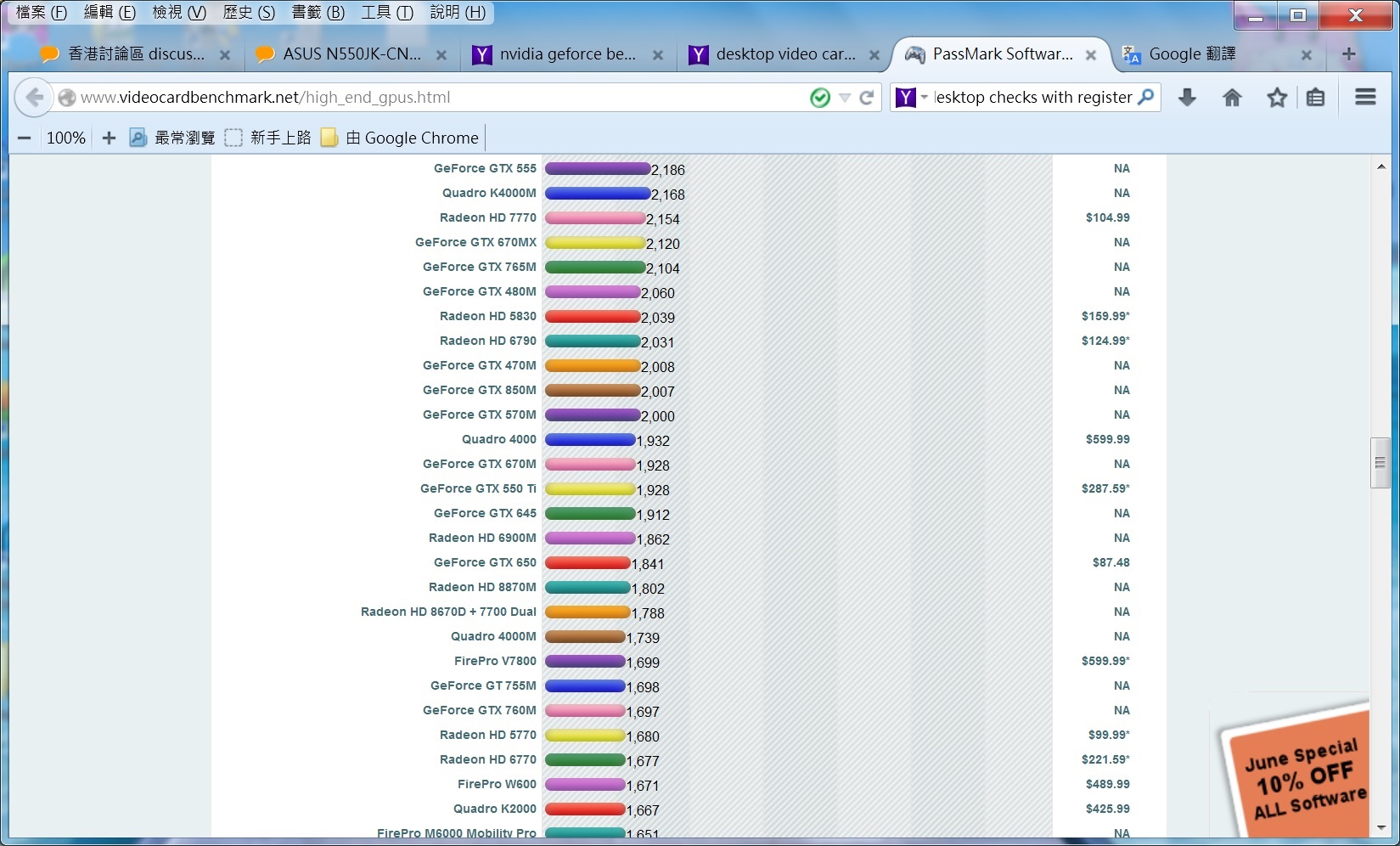This screenshot has height=846, width=1400.
Task: Click the green security check icon
Action: tap(820, 98)
